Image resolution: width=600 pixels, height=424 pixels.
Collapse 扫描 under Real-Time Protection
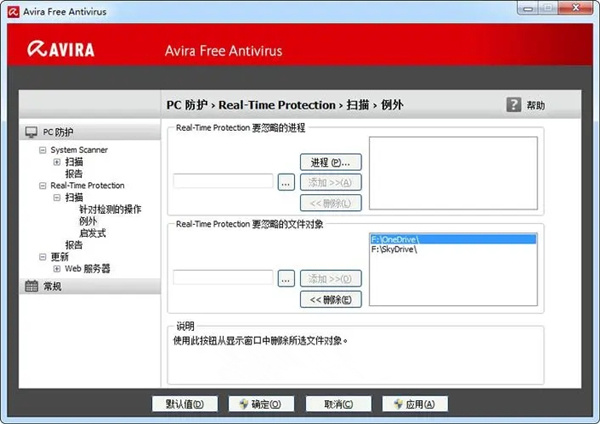[x=57, y=197]
